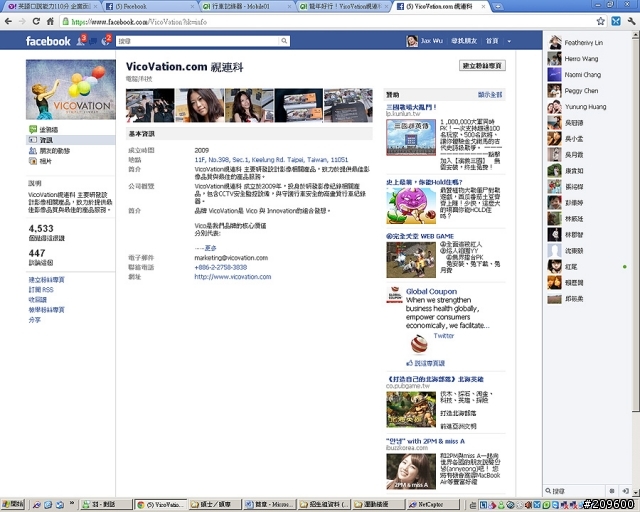Switch to the fourth tab about VicoVation
The image size is (640, 512).
344,7
